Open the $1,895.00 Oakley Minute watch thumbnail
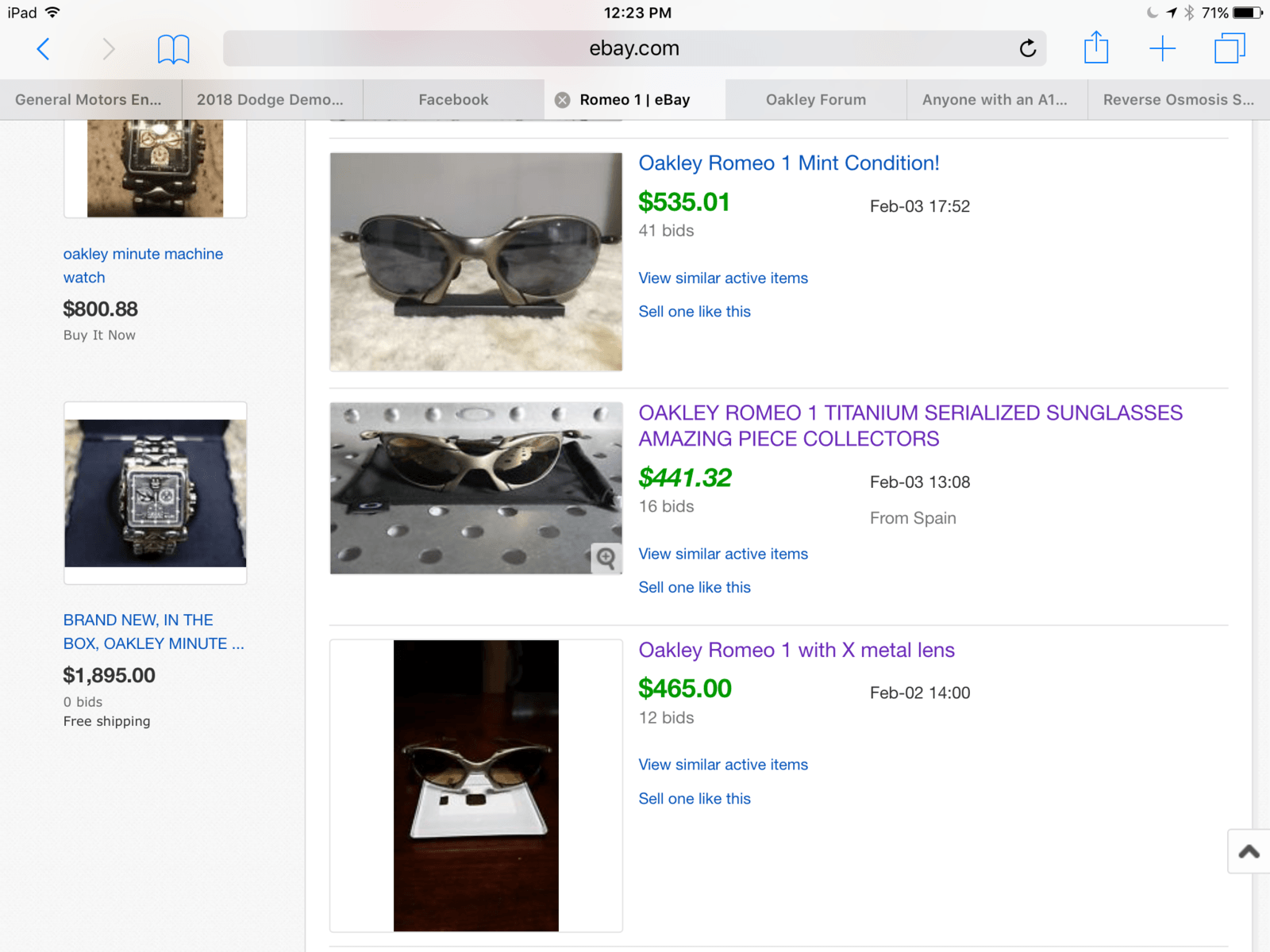 [156, 493]
